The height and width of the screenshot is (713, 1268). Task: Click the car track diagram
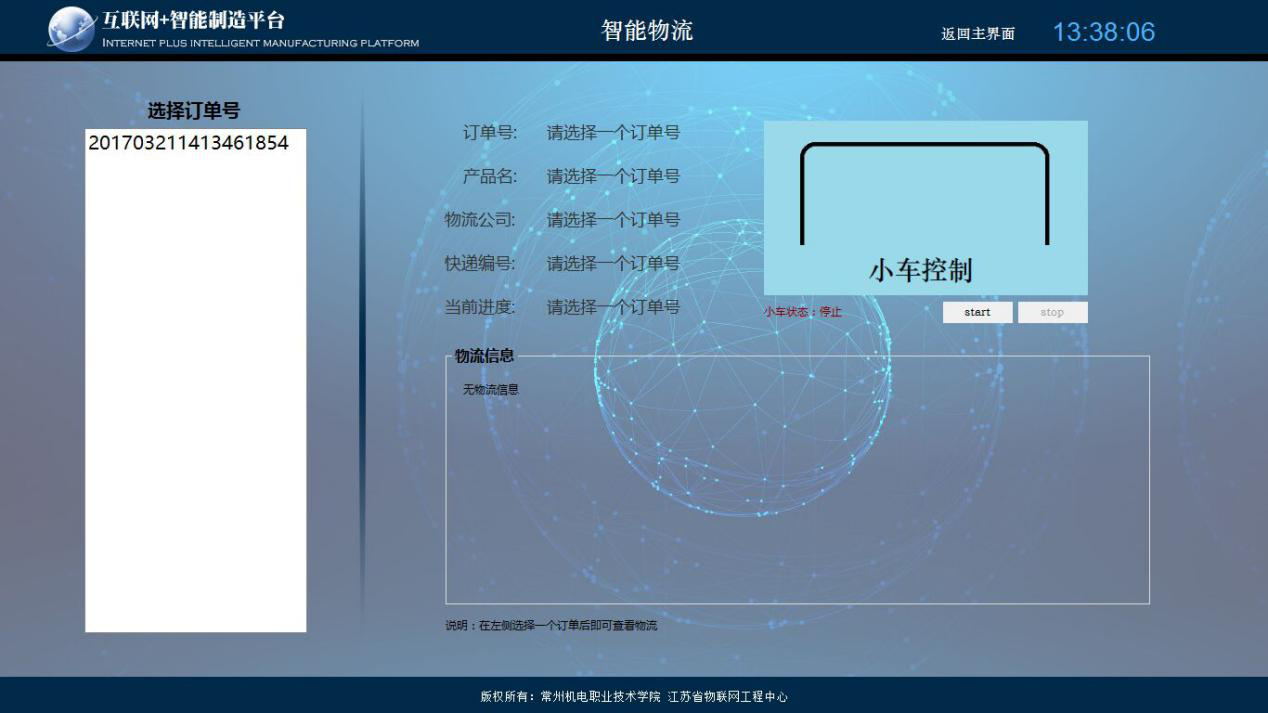pyautogui.click(x=924, y=192)
